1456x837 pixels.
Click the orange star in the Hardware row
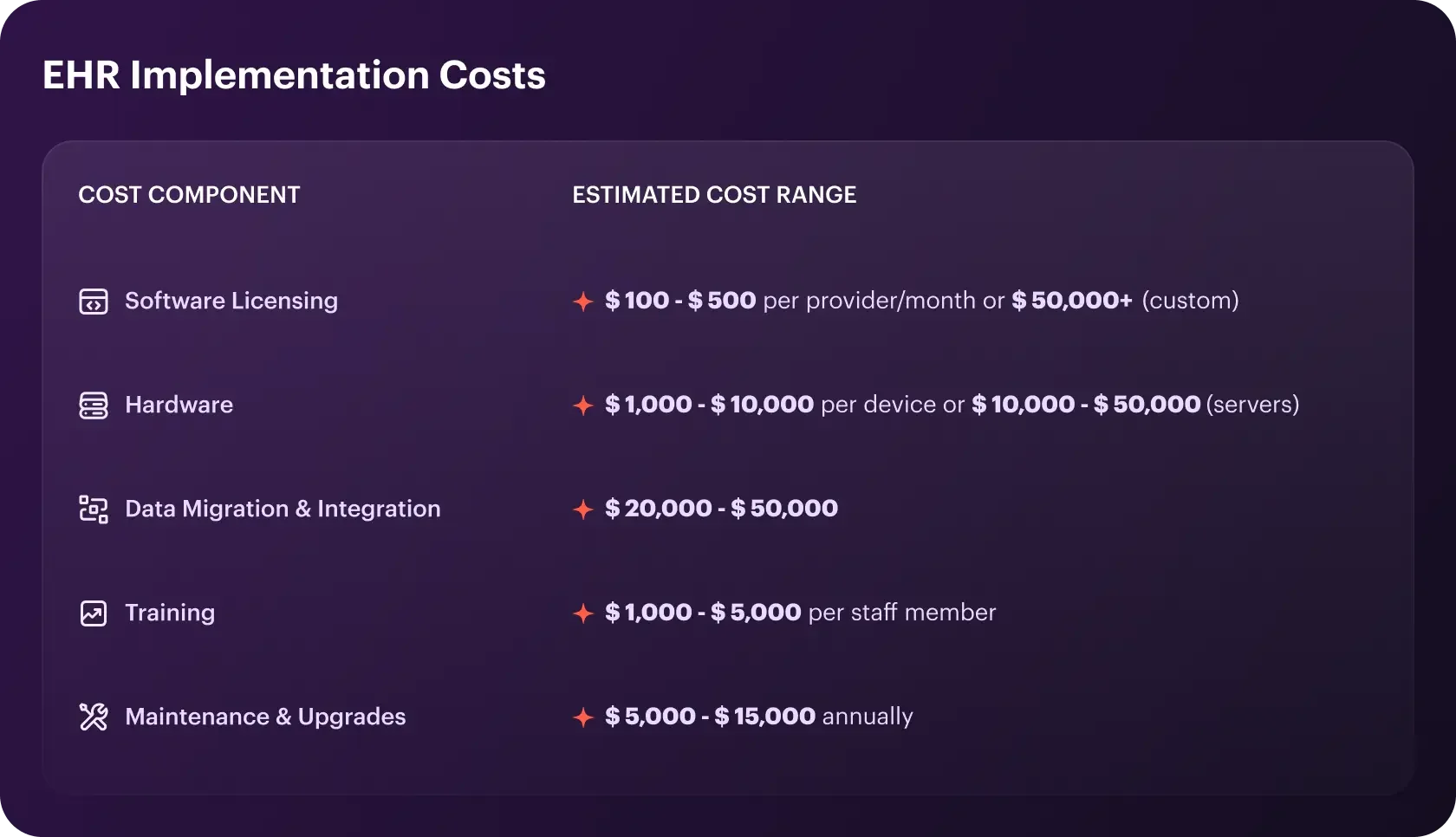(583, 406)
